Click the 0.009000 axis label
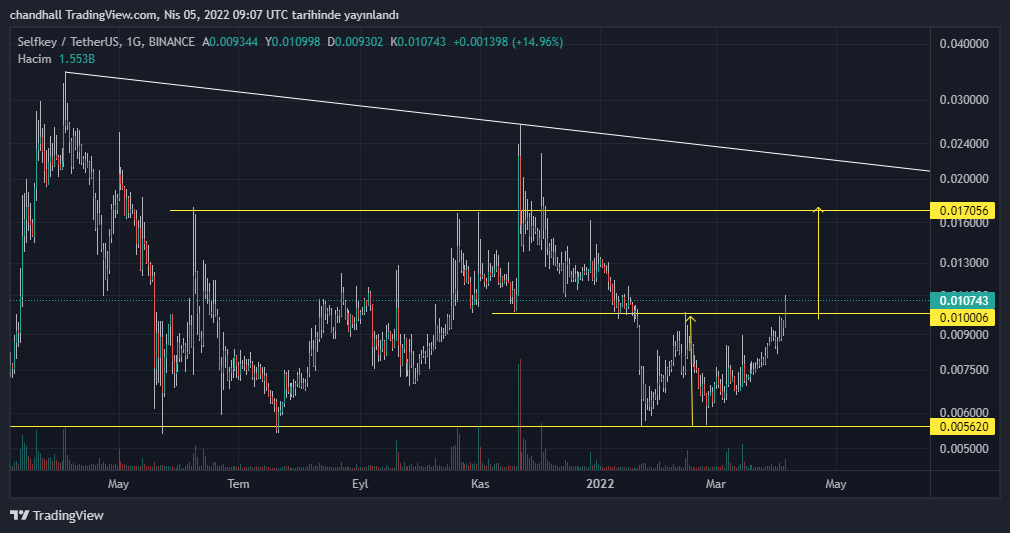The height and width of the screenshot is (533, 1010). point(964,334)
